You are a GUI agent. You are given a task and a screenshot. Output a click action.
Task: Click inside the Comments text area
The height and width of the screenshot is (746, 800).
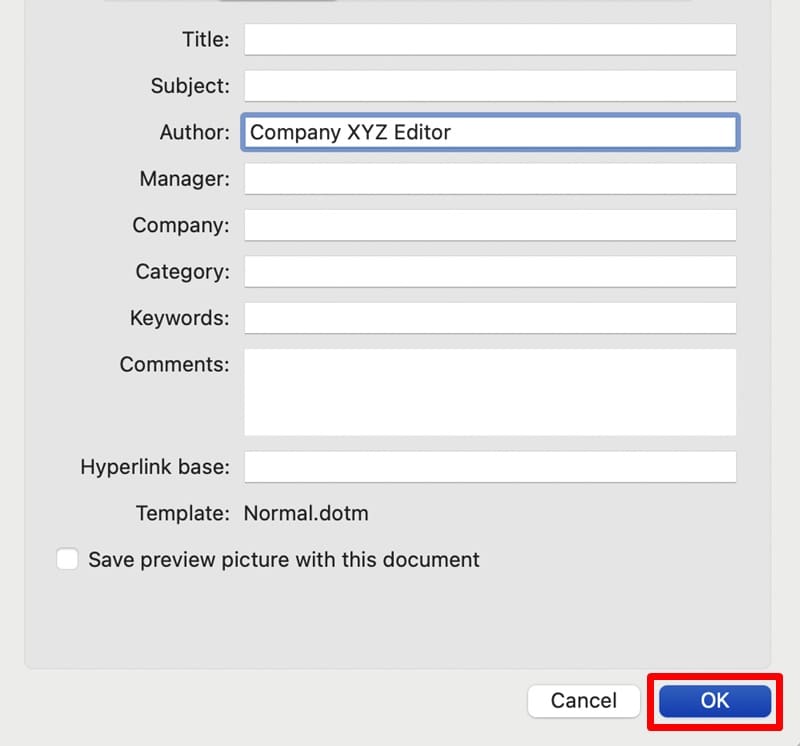490,390
